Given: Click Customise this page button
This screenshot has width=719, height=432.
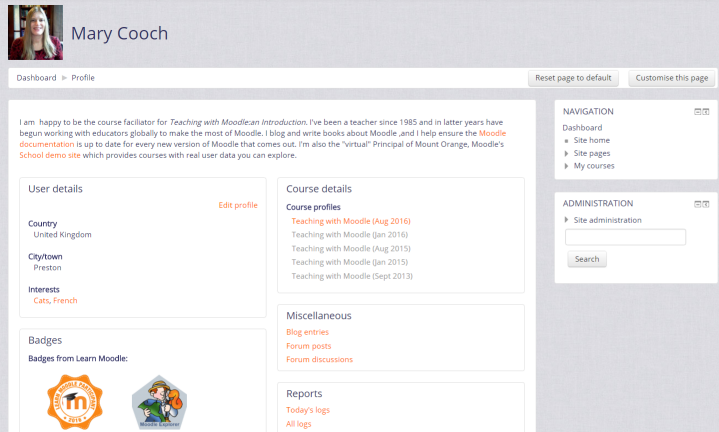Looking at the screenshot, I should click(672, 78).
